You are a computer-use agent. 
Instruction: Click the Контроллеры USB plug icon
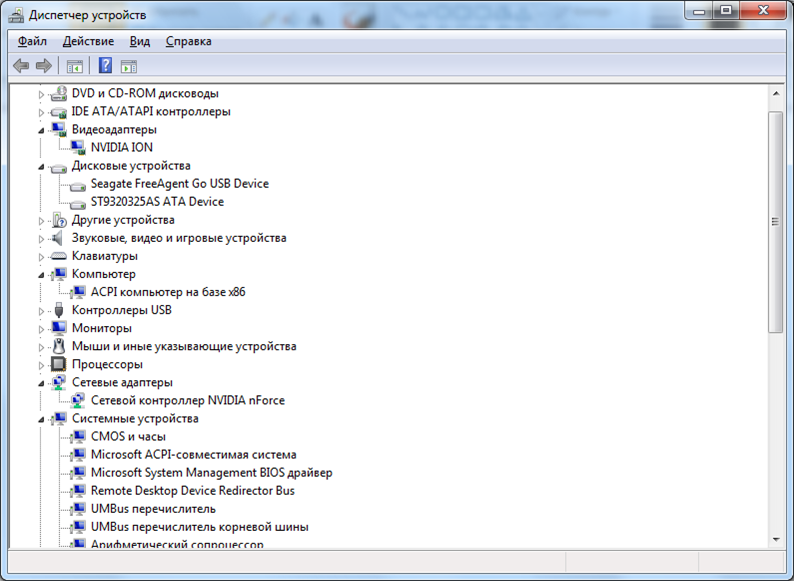tap(59, 309)
